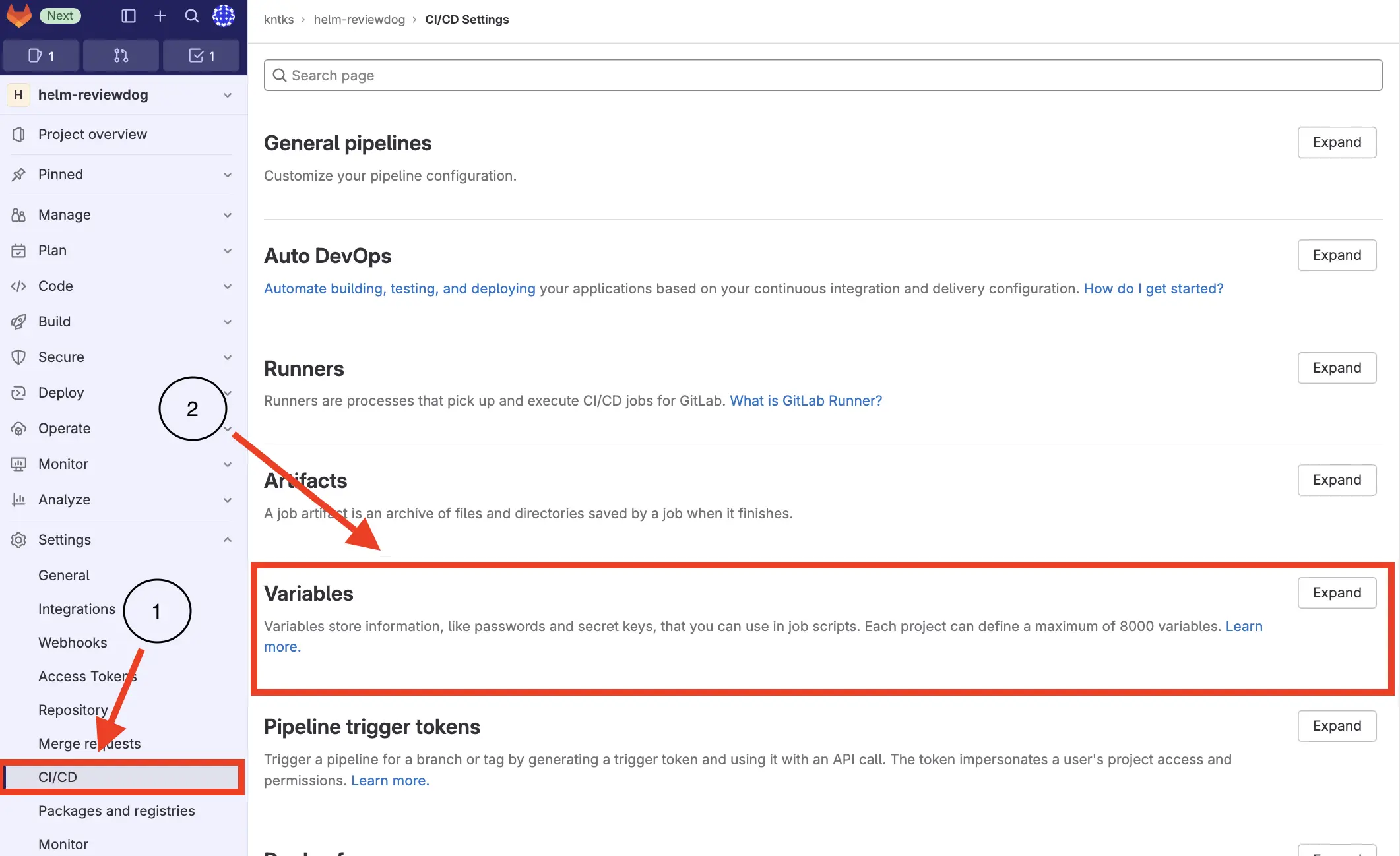Select the CI/CD settings menu item
This screenshot has width=1400, height=856.
pyautogui.click(x=57, y=777)
